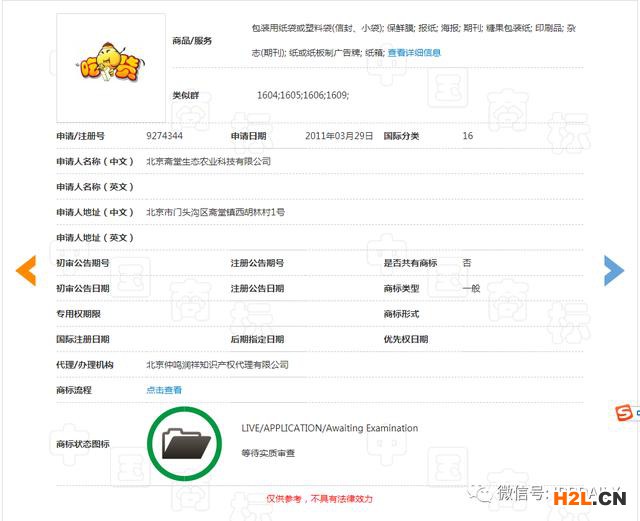Open the trademark logo thumbnail image
This screenshot has height=521, width=640.
110,68
